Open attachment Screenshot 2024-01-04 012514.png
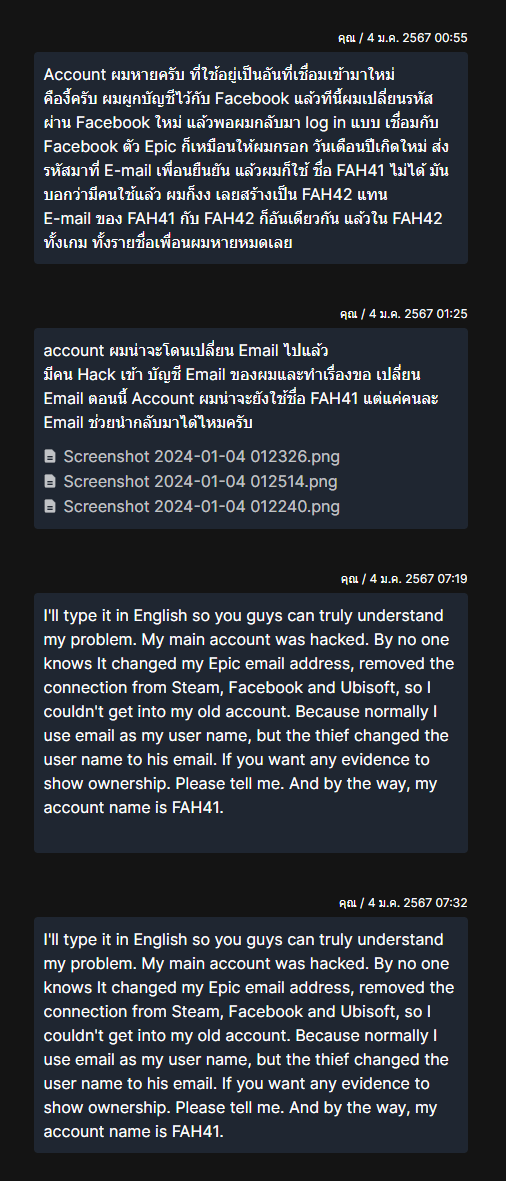 point(200,481)
